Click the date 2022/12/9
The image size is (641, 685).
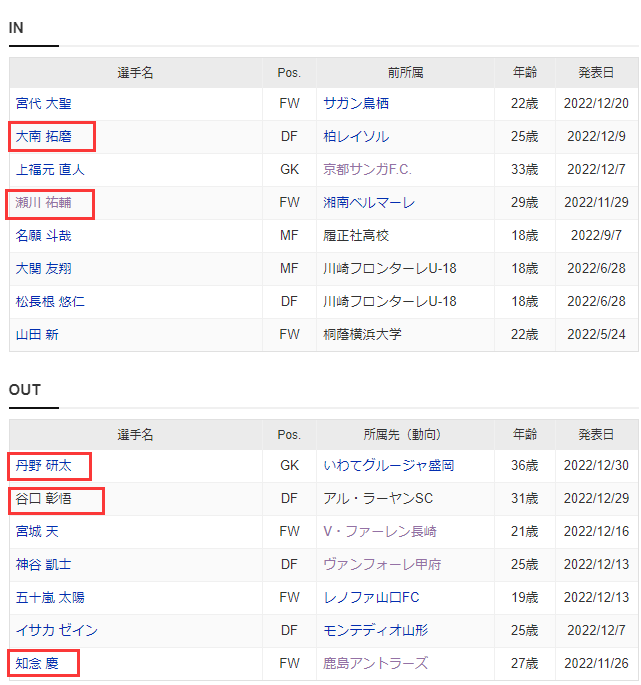pos(596,136)
